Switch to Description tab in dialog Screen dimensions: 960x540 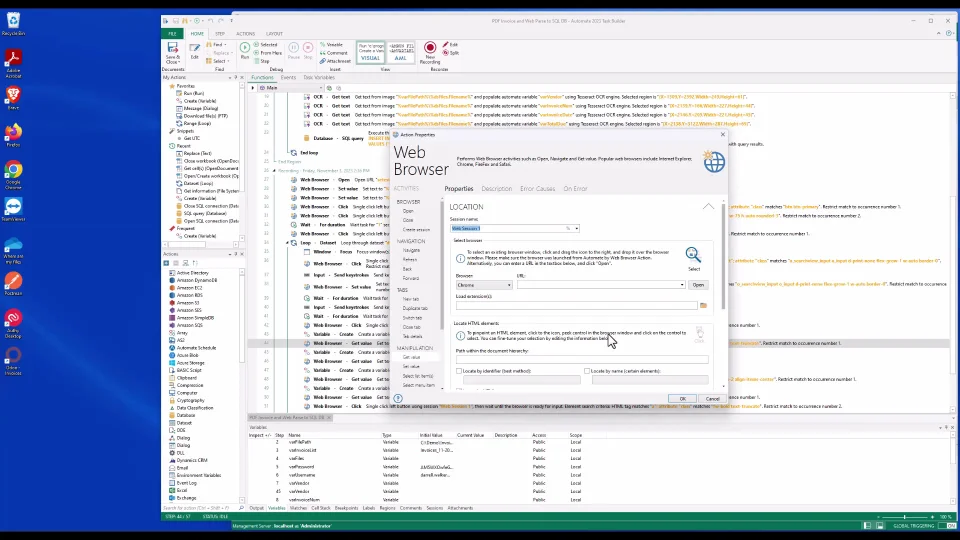click(x=497, y=189)
